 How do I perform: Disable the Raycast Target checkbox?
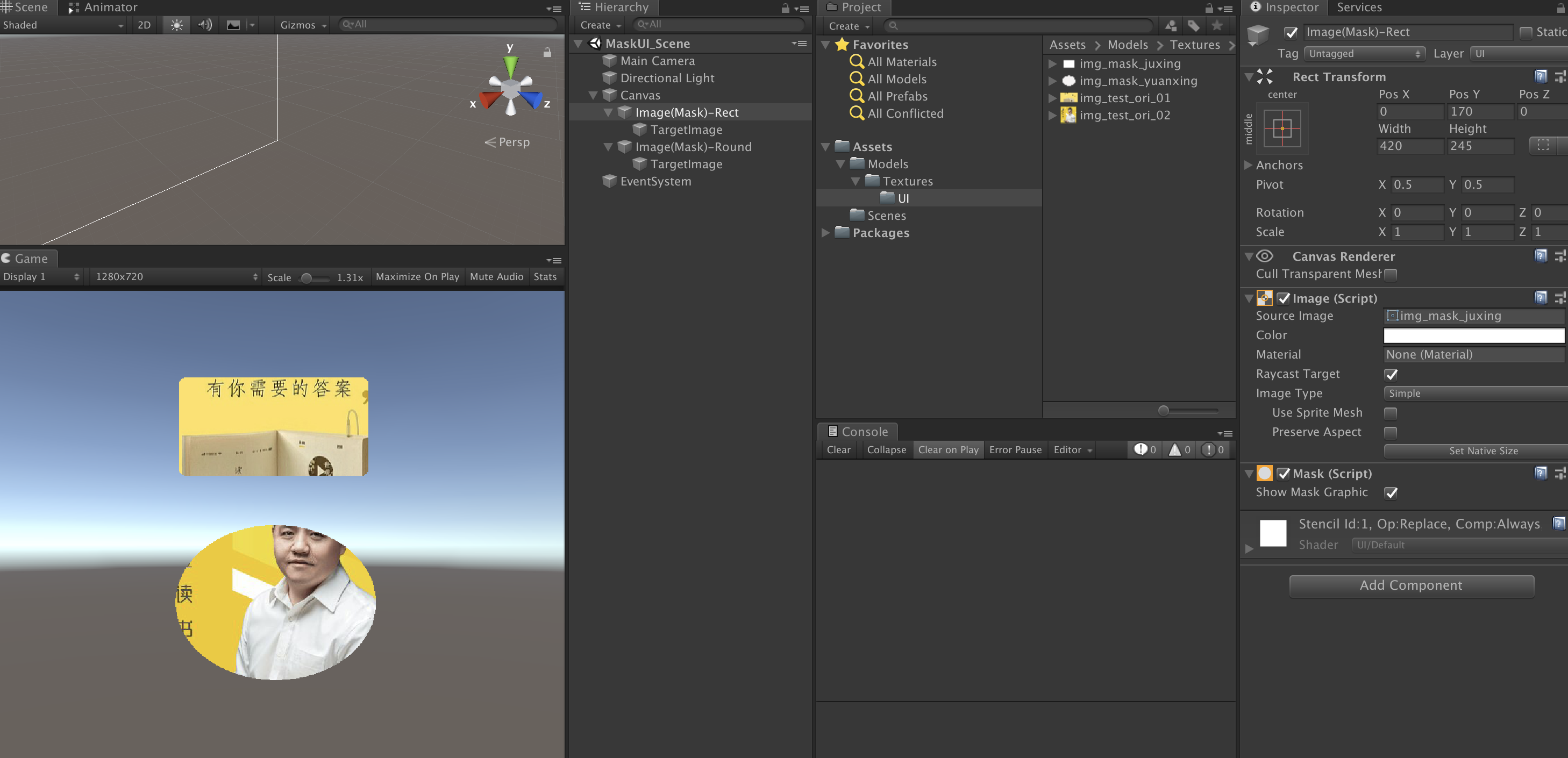tap(1391, 374)
